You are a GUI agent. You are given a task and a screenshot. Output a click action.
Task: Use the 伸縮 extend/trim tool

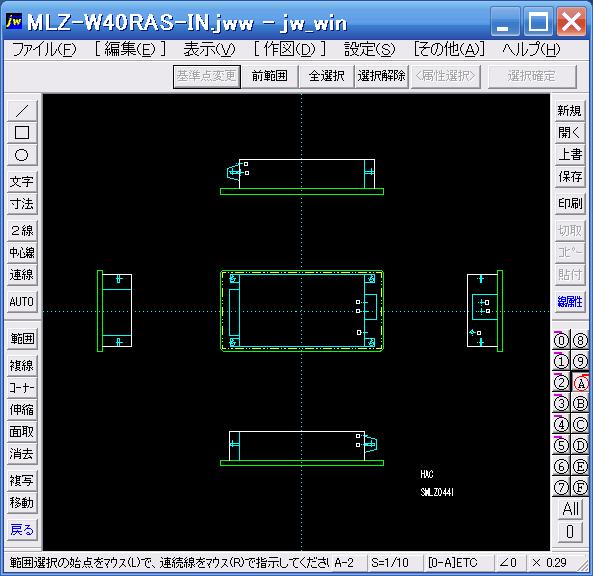[22, 409]
